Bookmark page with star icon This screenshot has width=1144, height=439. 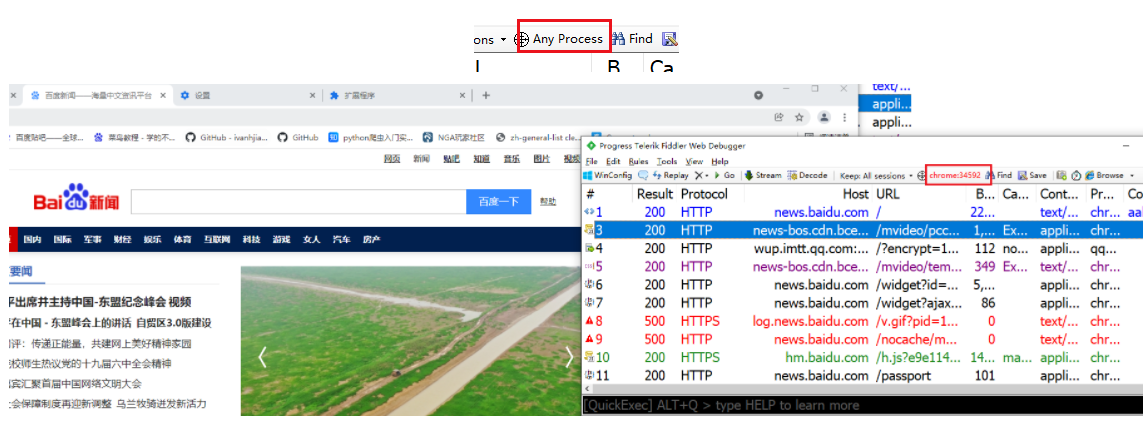pyautogui.click(x=800, y=117)
